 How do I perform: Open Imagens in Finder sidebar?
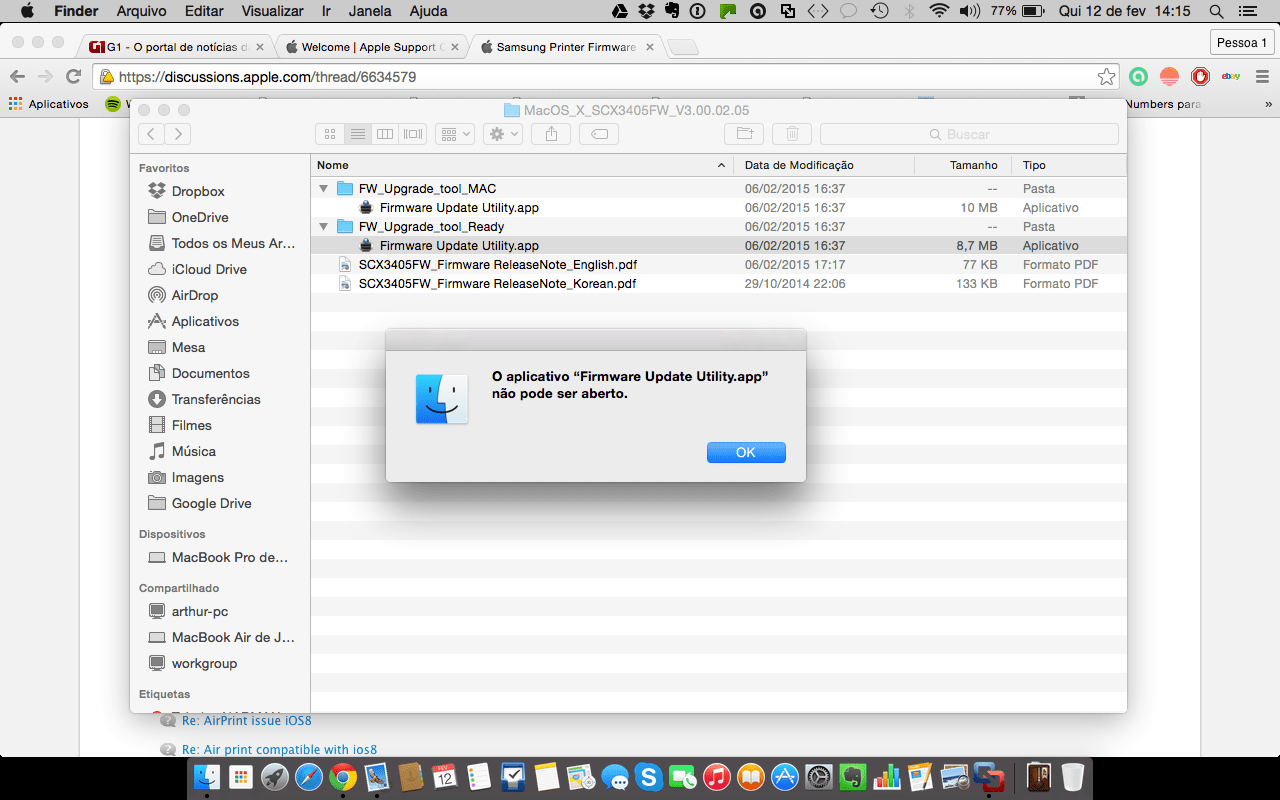pos(197,477)
